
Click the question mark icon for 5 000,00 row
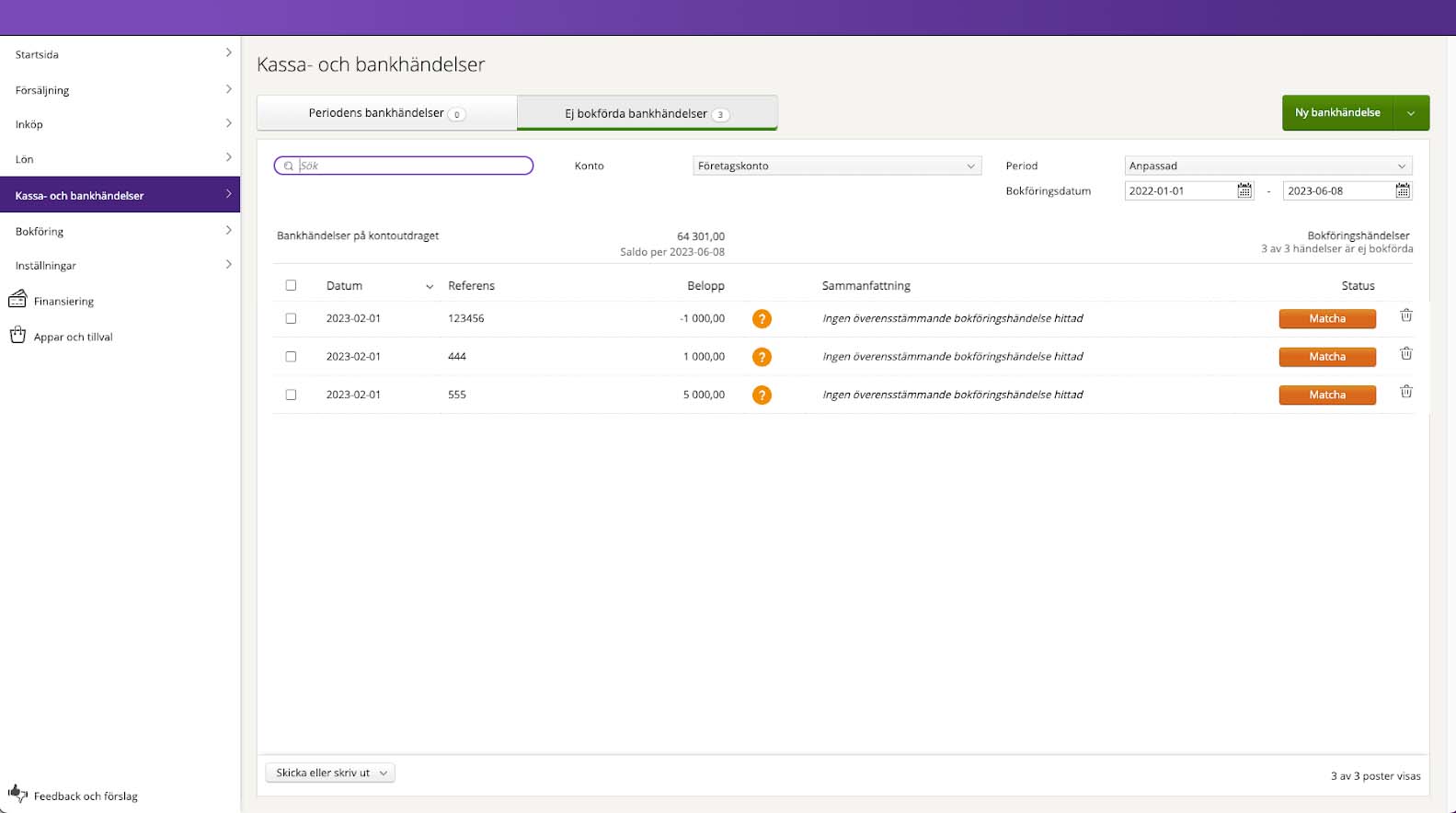tap(762, 395)
